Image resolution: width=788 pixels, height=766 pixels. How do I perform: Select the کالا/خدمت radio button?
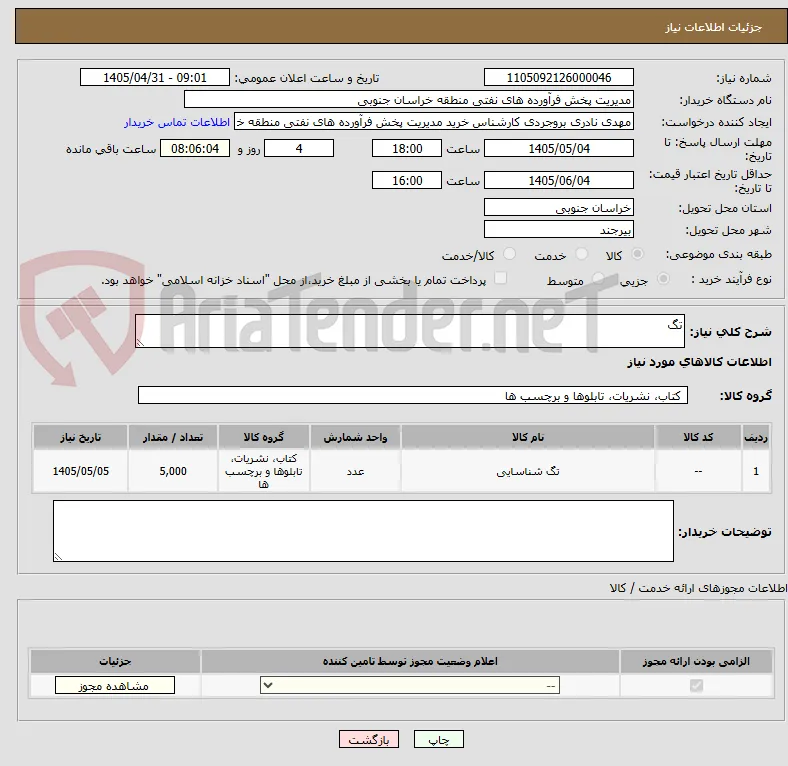click(x=510, y=254)
